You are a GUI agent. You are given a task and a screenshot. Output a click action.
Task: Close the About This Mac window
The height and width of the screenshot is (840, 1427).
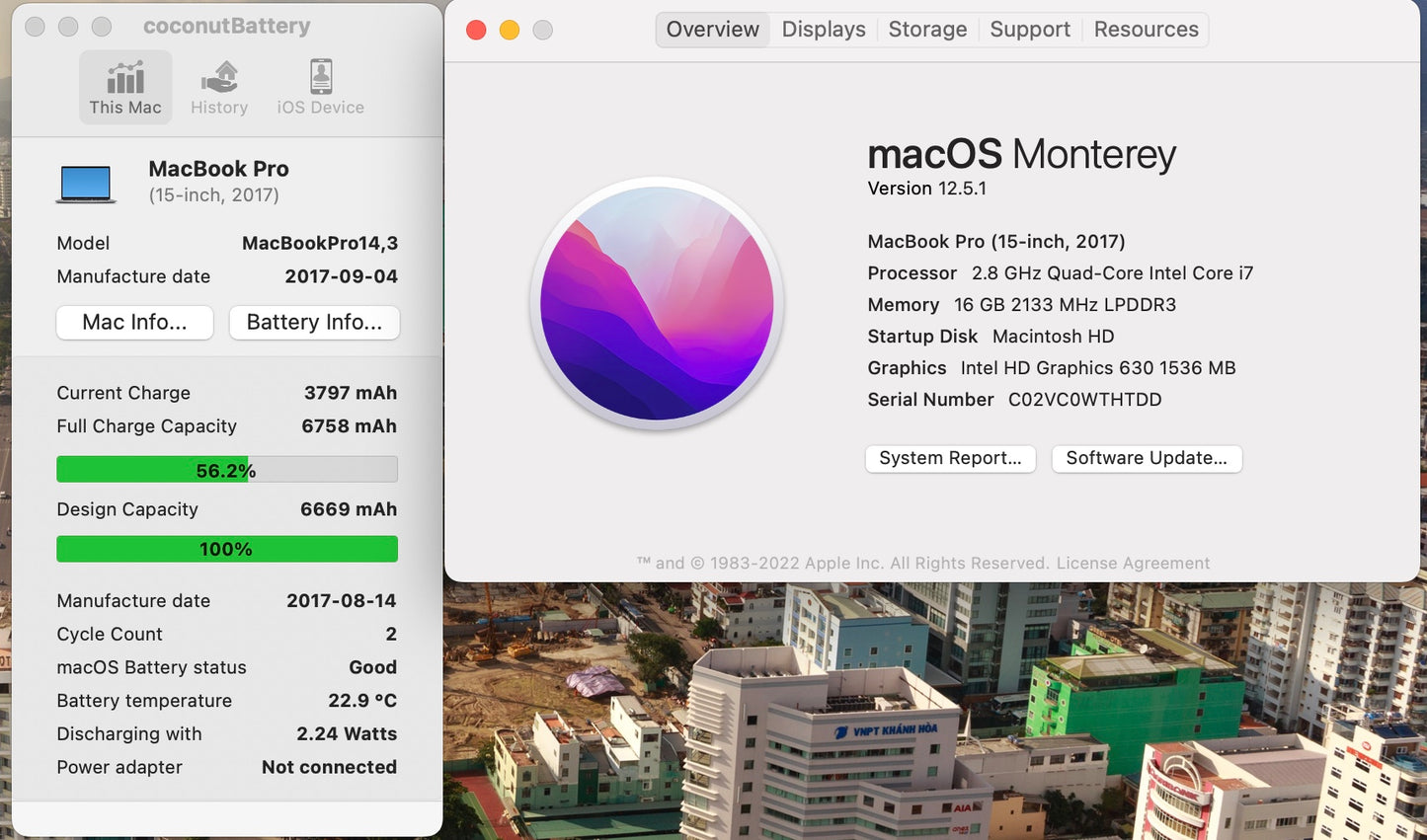point(476,30)
